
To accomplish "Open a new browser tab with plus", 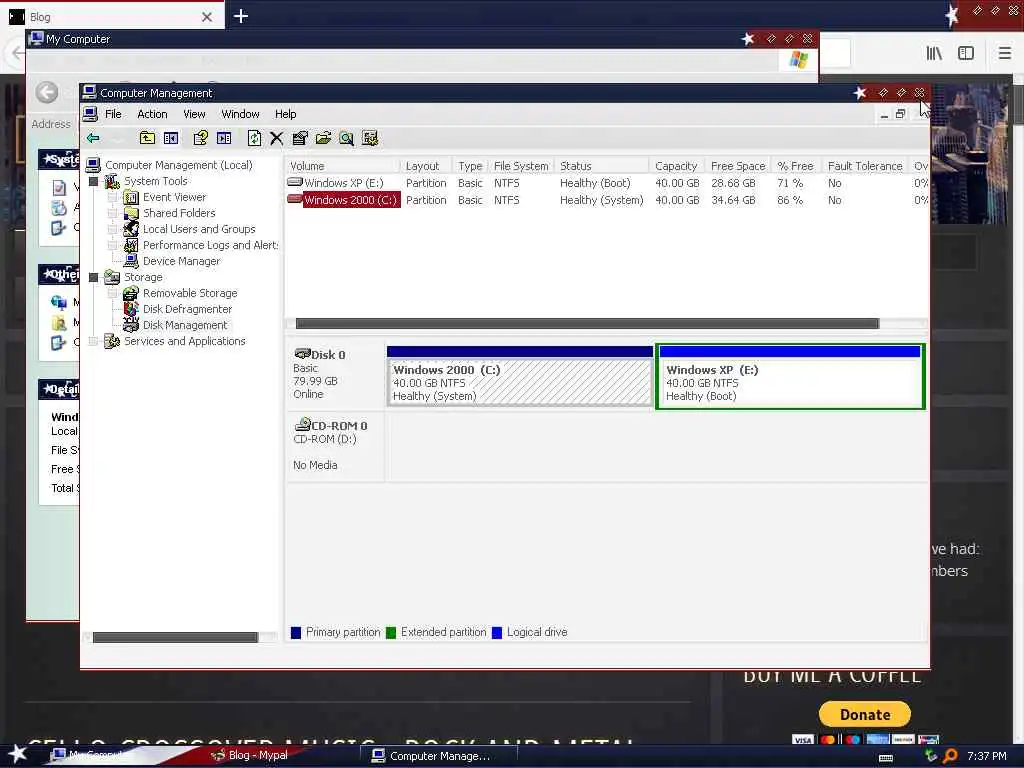I will (x=241, y=16).
